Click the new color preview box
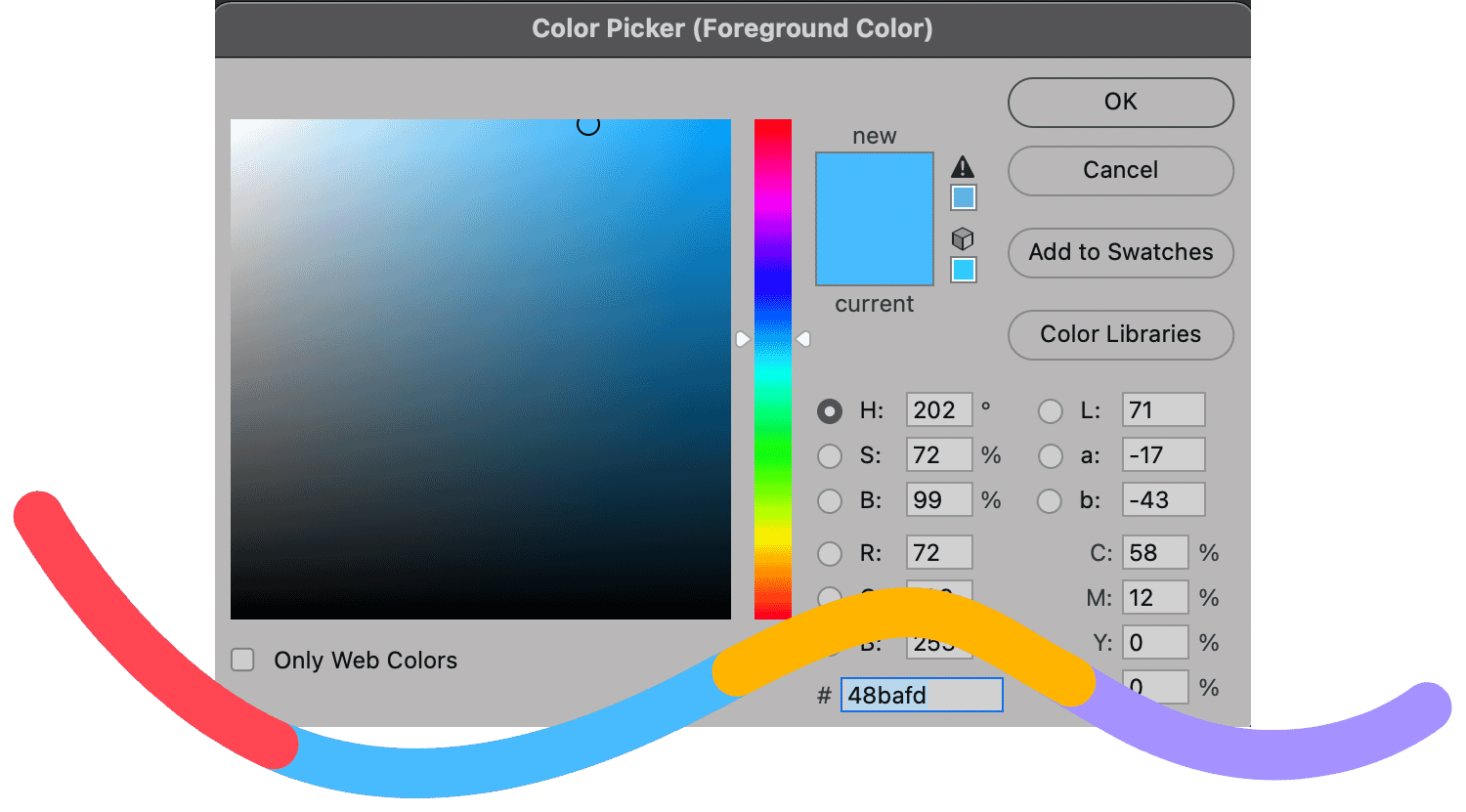 [x=875, y=186]
